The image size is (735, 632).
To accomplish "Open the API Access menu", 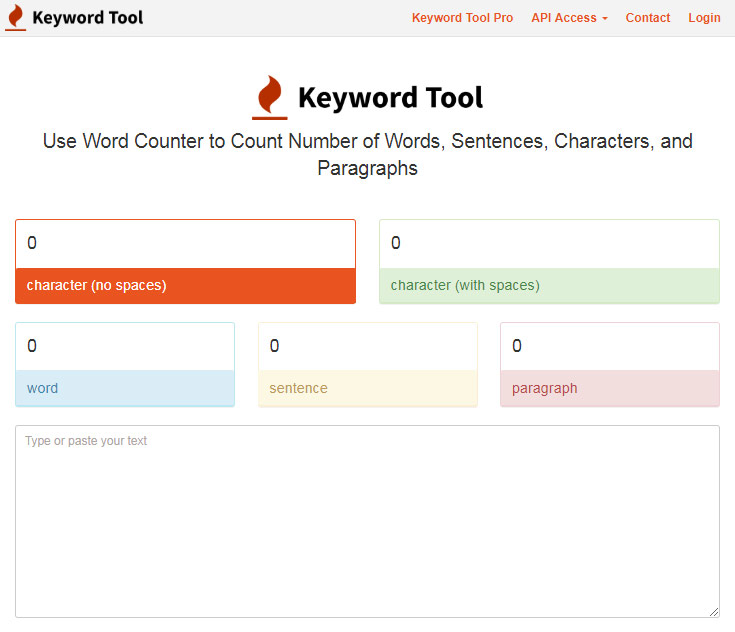I will [x=565, y=18].
